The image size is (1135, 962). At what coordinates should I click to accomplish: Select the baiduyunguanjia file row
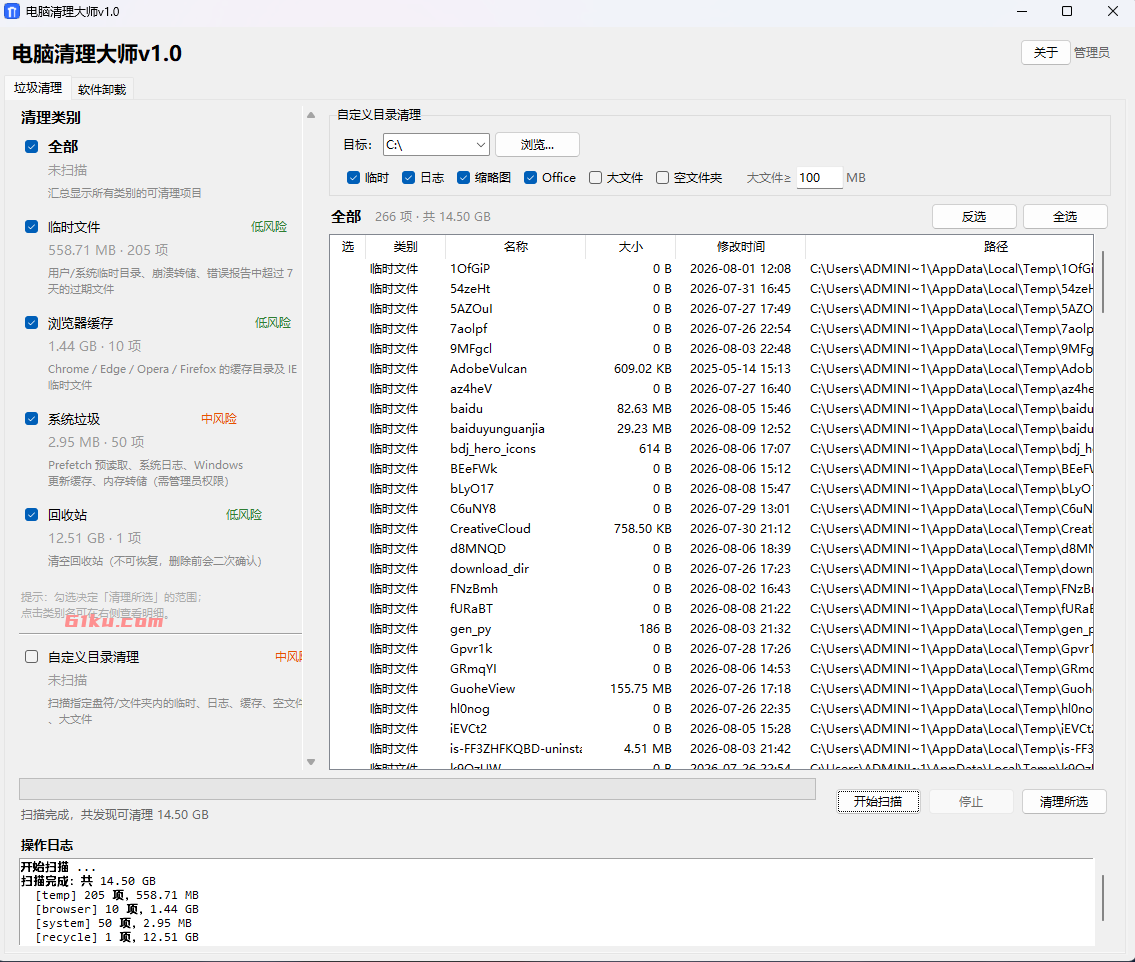pyautogui.click(x=712, y=429)
